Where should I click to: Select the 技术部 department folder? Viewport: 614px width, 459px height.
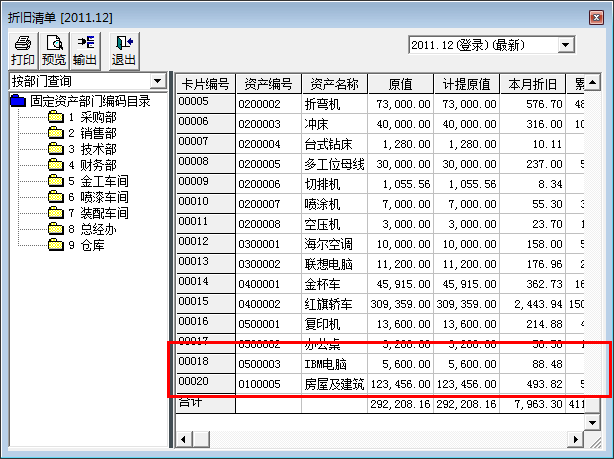pos(82,149)
